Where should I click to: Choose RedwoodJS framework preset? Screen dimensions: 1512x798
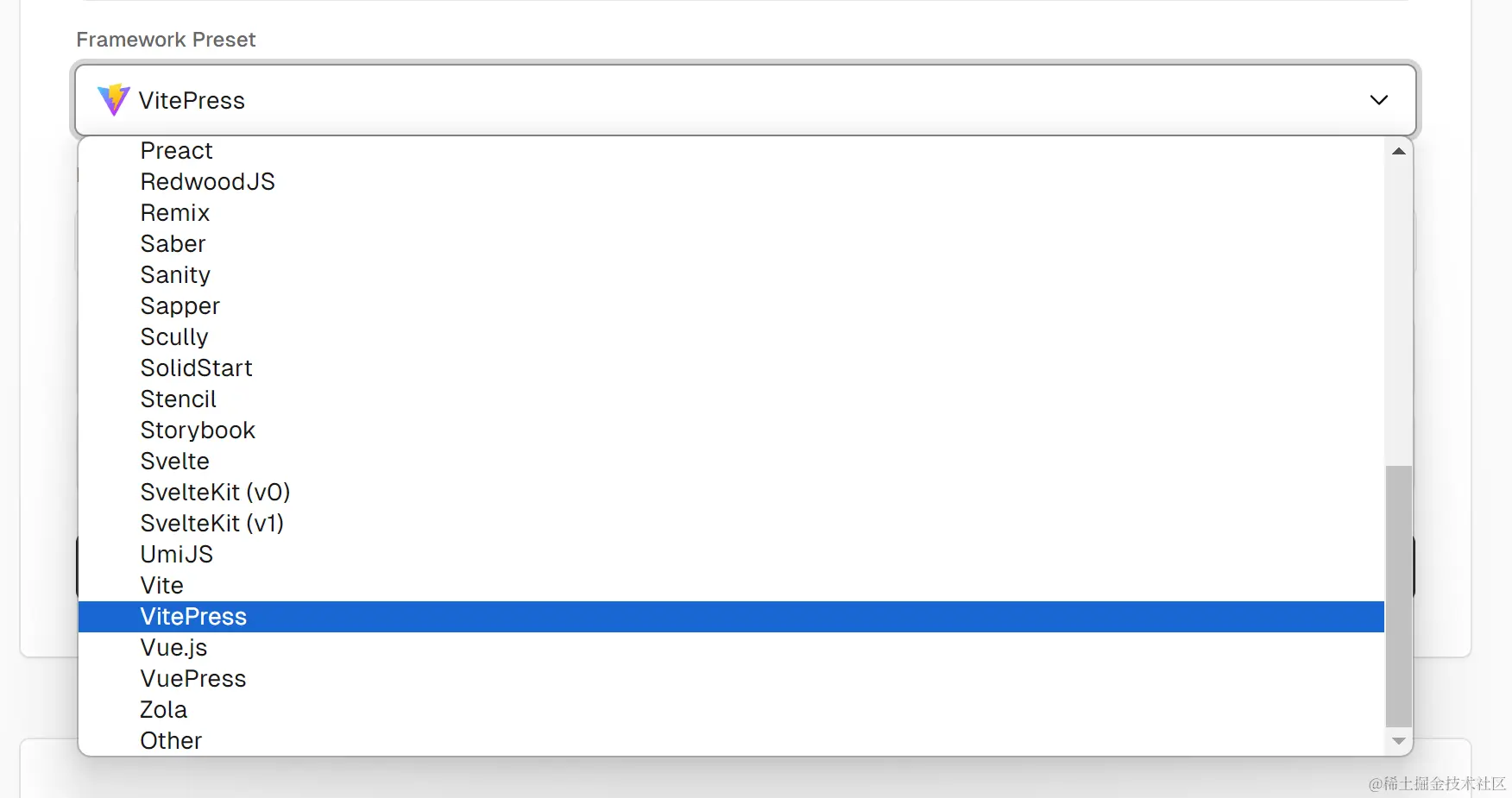[731, 182]
